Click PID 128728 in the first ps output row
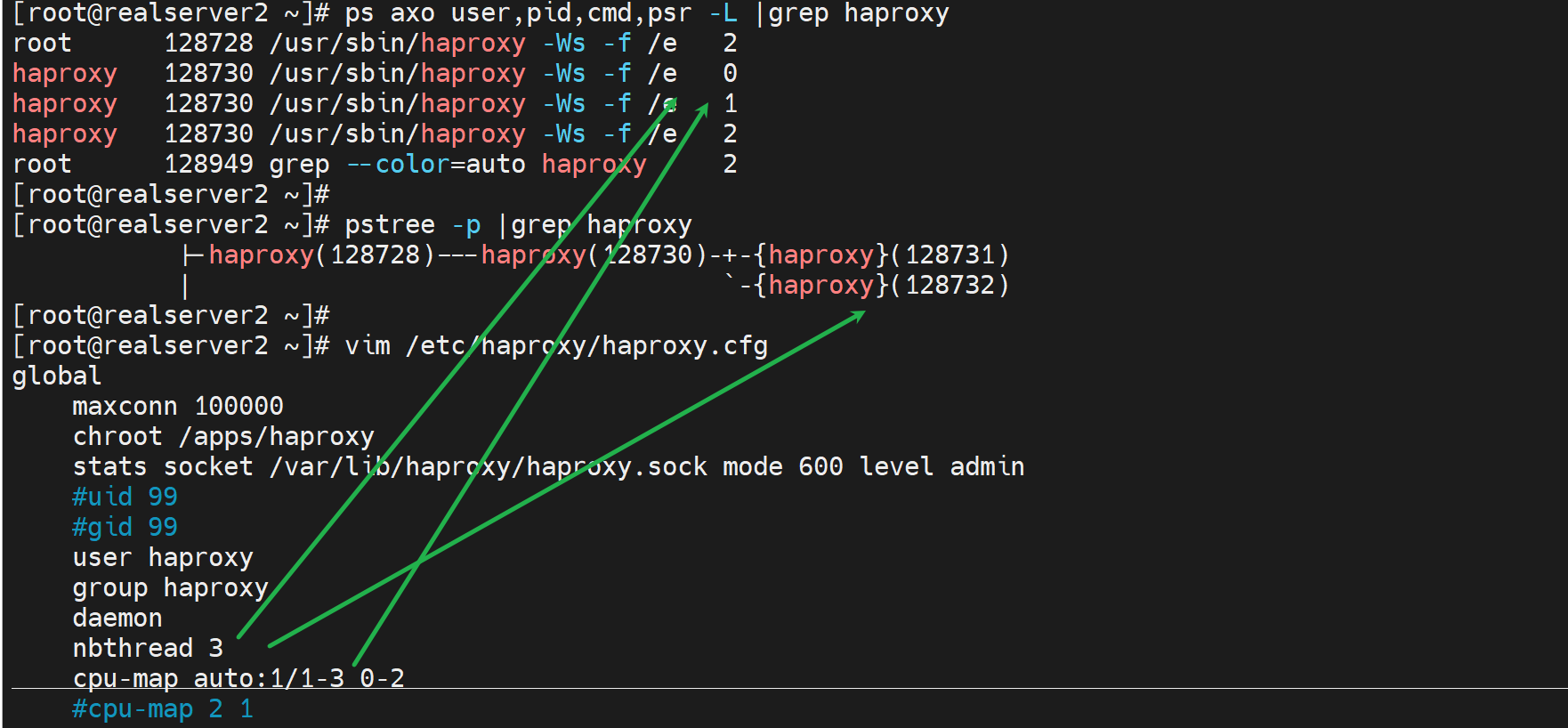This screenshot has height=728, width=1568. 208,44
